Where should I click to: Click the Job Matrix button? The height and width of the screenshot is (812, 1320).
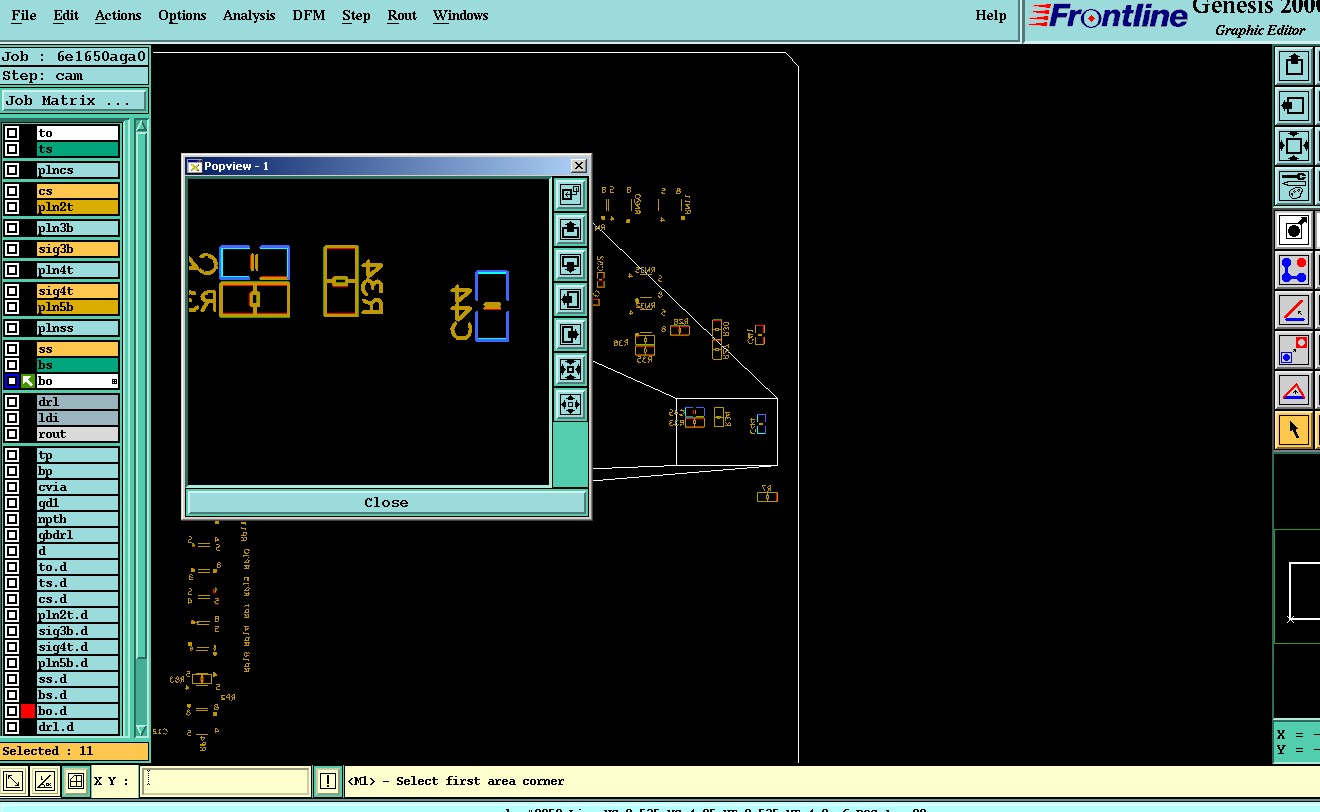74,101
